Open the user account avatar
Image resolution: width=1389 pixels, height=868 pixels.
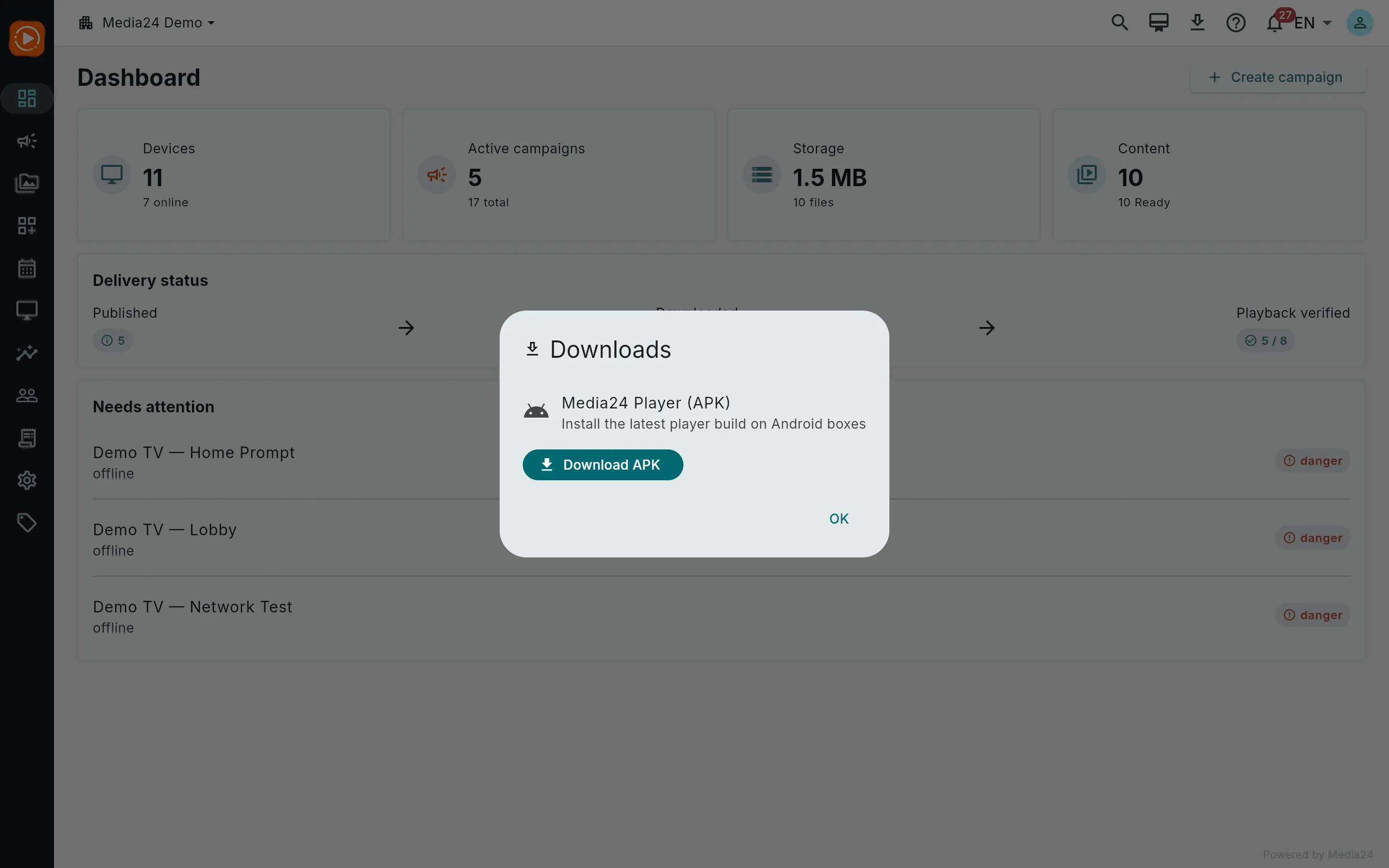[1360, 23]
